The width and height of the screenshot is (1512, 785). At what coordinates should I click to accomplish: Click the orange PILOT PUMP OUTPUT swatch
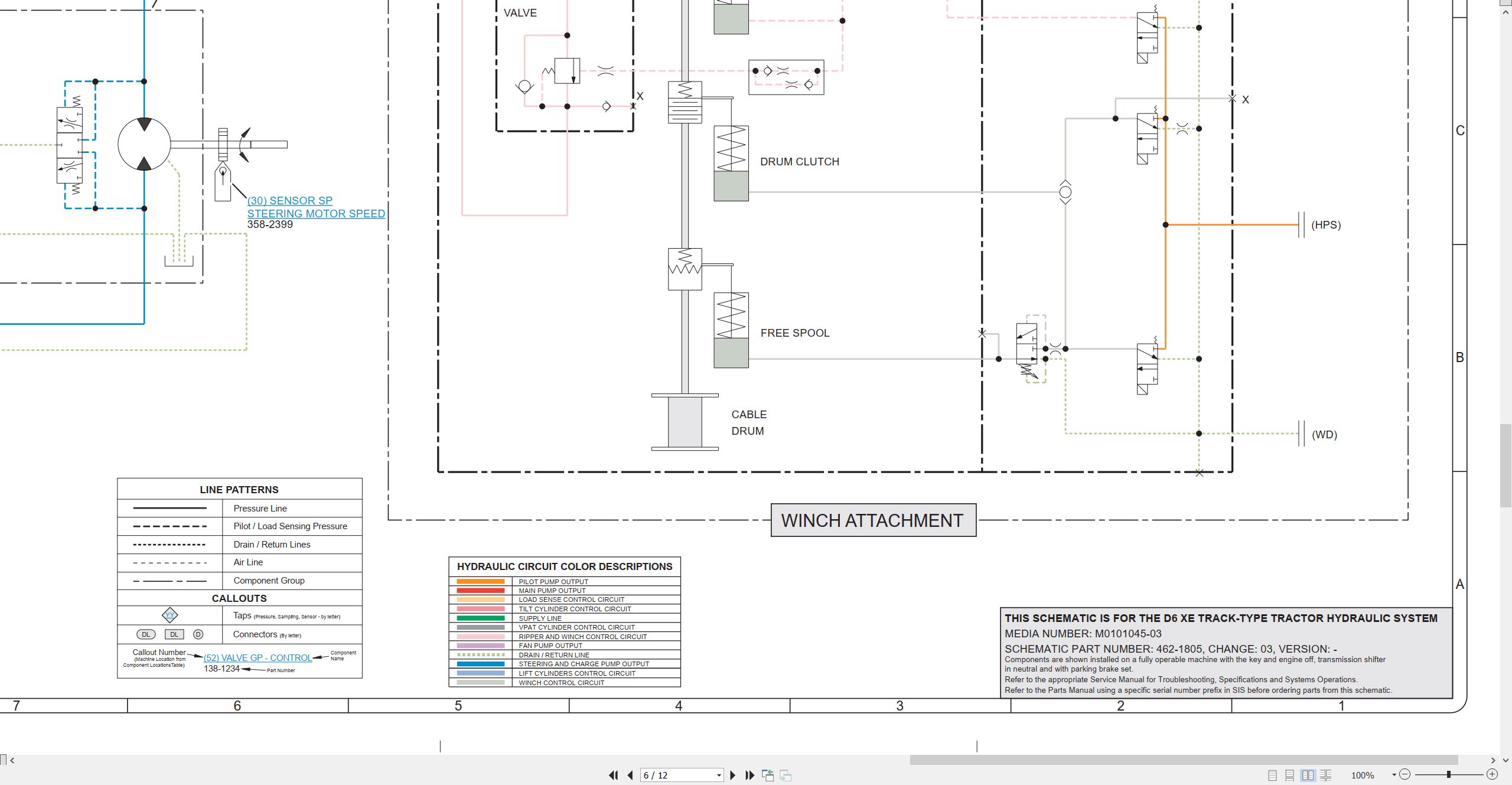[481, 582]
